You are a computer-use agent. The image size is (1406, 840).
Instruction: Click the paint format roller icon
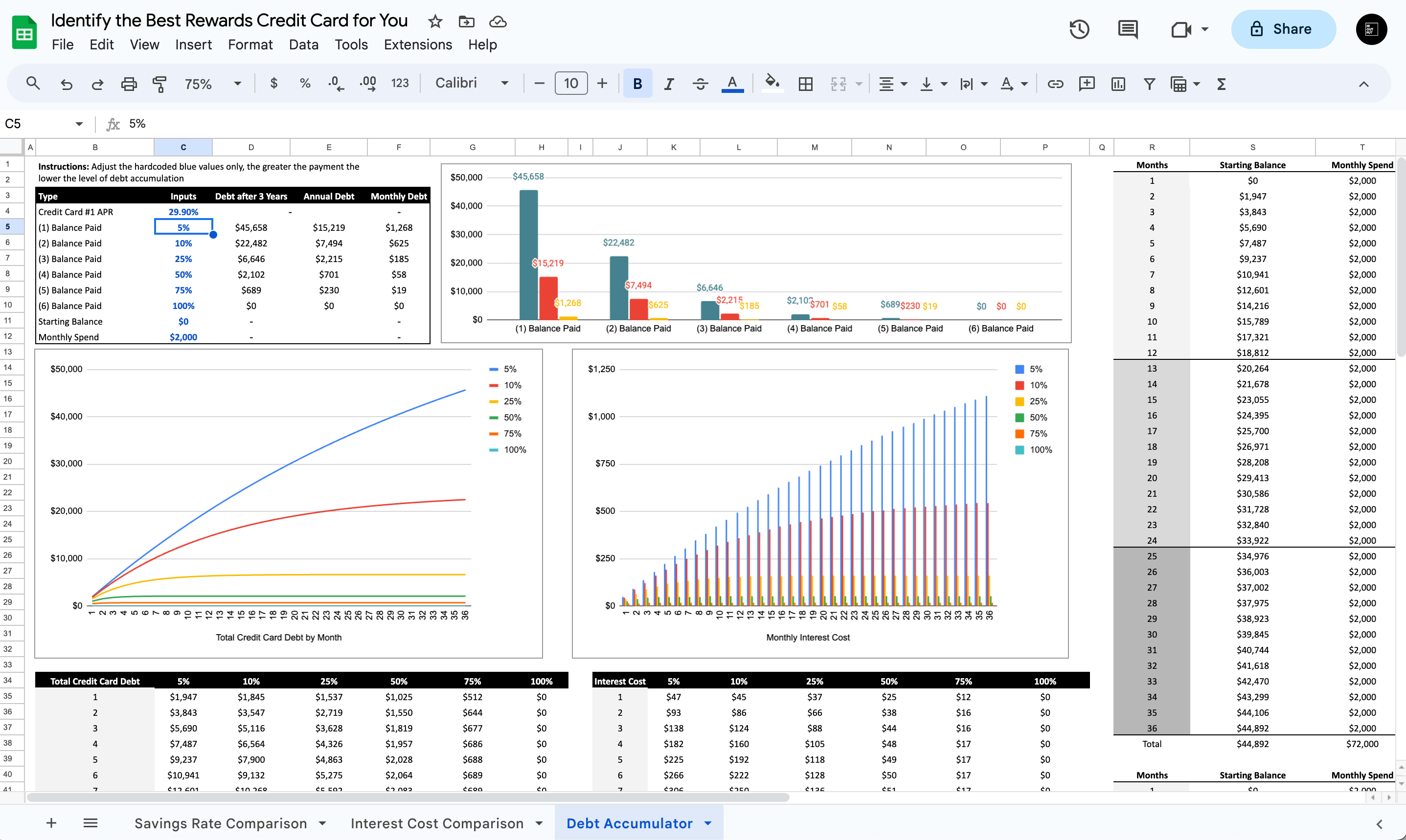click(159, 84)
